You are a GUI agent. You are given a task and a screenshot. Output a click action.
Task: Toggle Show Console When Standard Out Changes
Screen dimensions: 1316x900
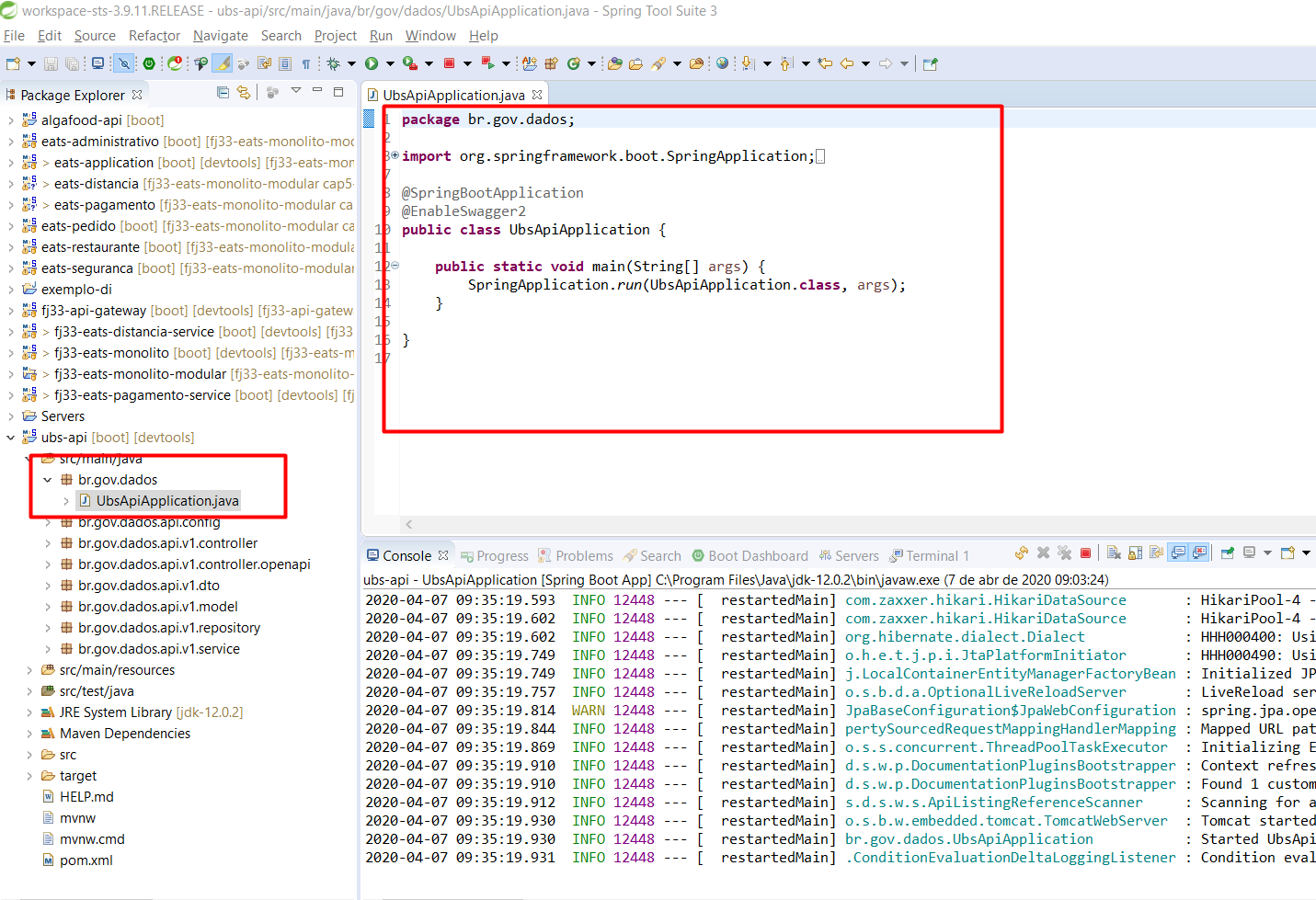pyautogui.click(x=1178, y=553)
